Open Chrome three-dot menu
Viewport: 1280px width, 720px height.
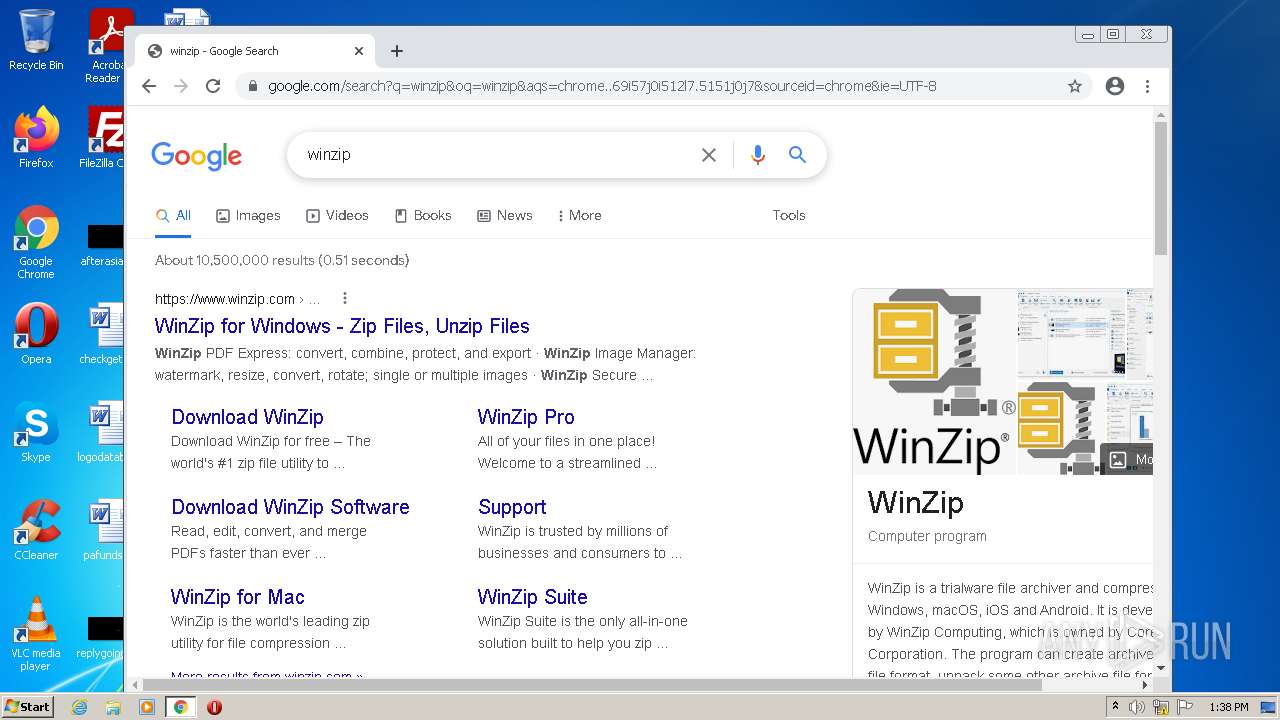1148,86
